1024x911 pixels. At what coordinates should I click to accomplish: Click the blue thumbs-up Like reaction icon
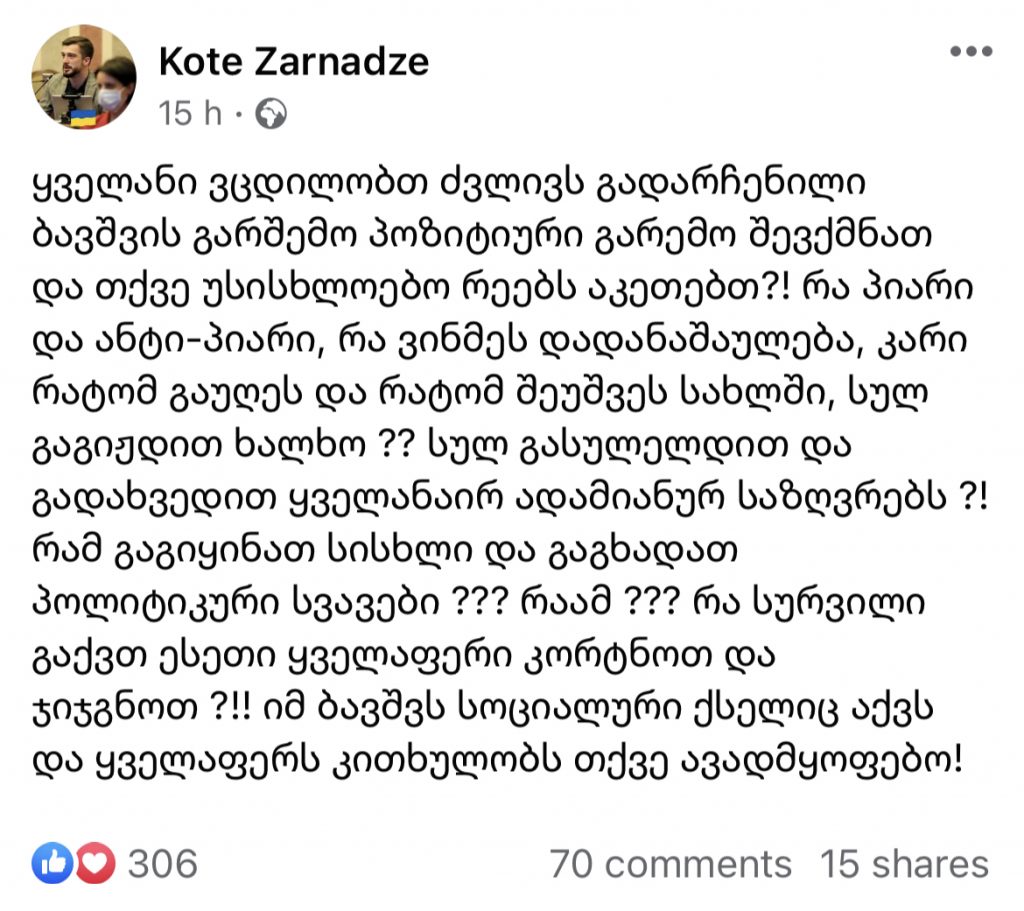pyautogui.click(x=50, y=862)
